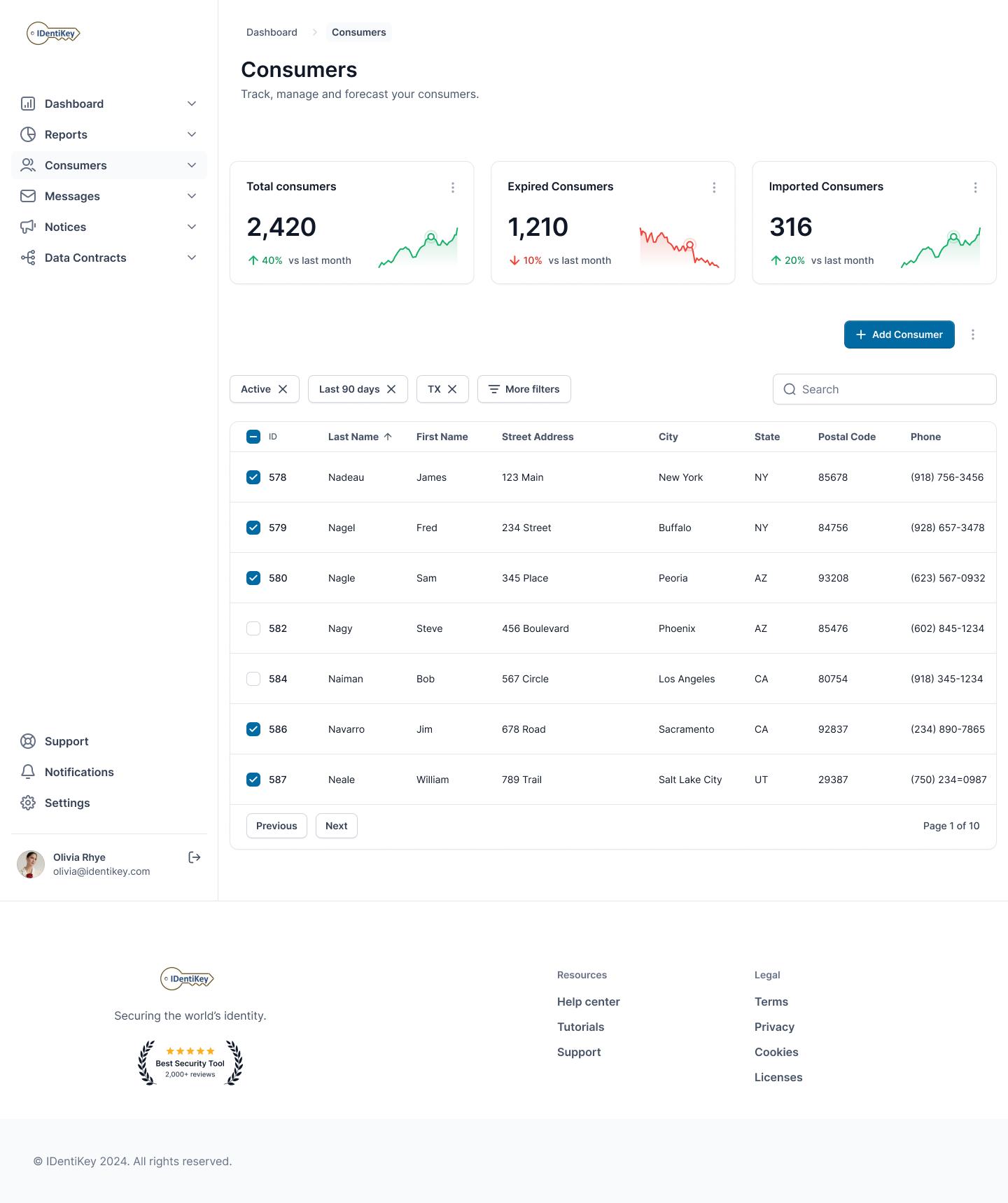Uncheck the row 587 Neale checkbox
The width and height of the screenshot is (1008, 1203).
(253, 780)
